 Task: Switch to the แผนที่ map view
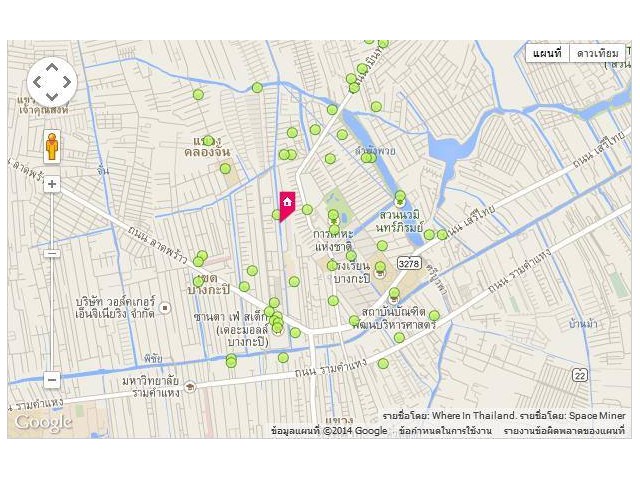(547, 53)
